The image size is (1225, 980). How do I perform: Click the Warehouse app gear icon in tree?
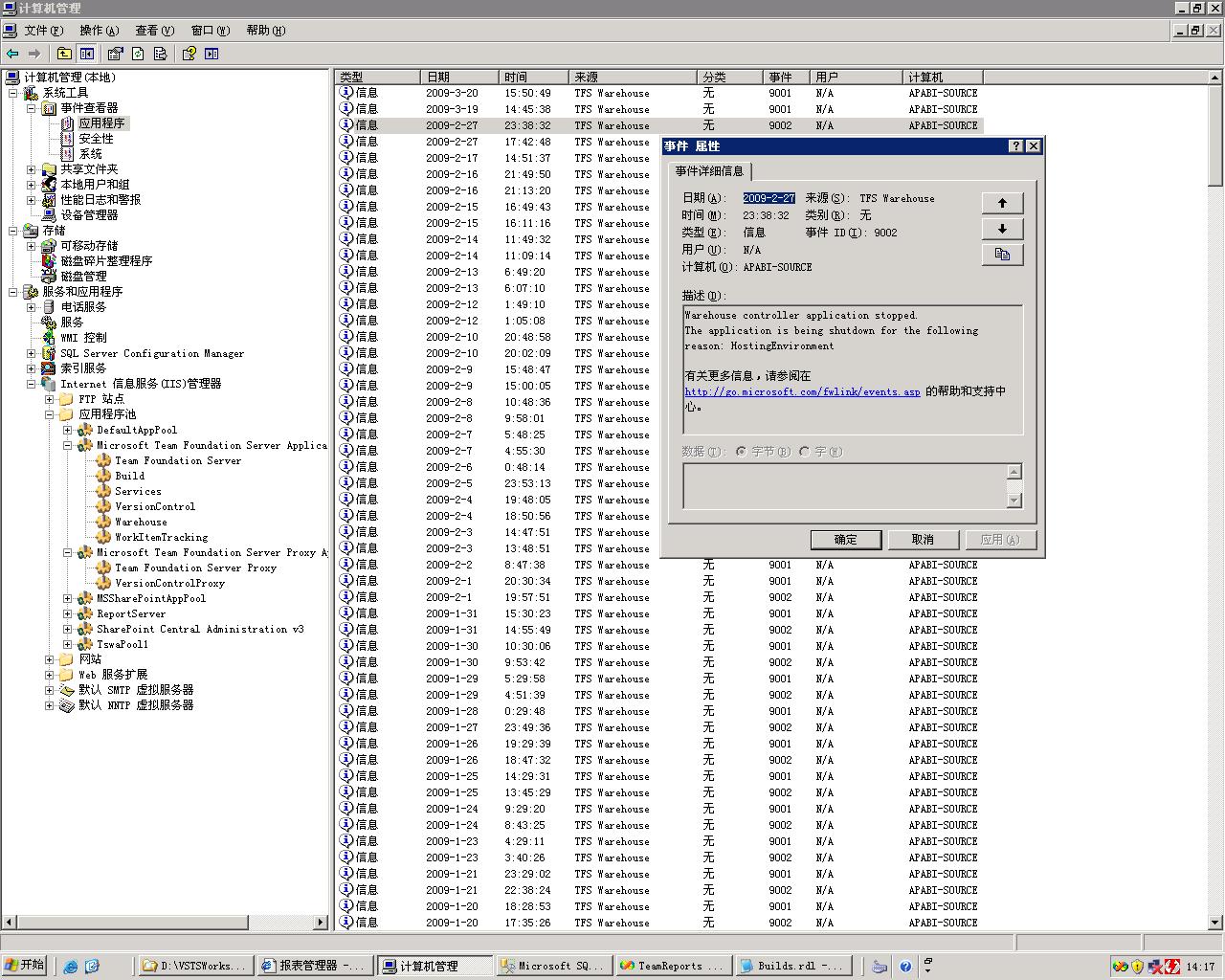pyautogui.click(x=103, y=522)
